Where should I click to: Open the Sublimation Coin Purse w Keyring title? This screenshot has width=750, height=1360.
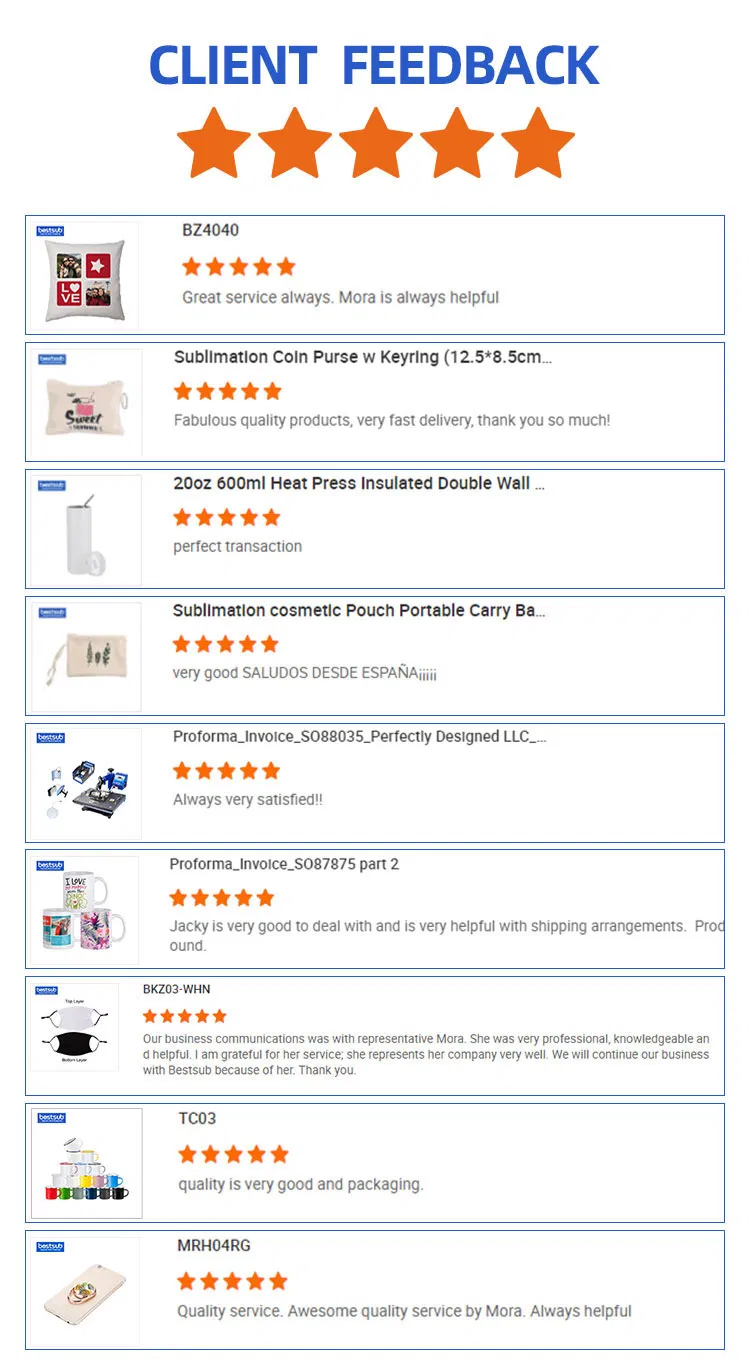tap(362, 357)
